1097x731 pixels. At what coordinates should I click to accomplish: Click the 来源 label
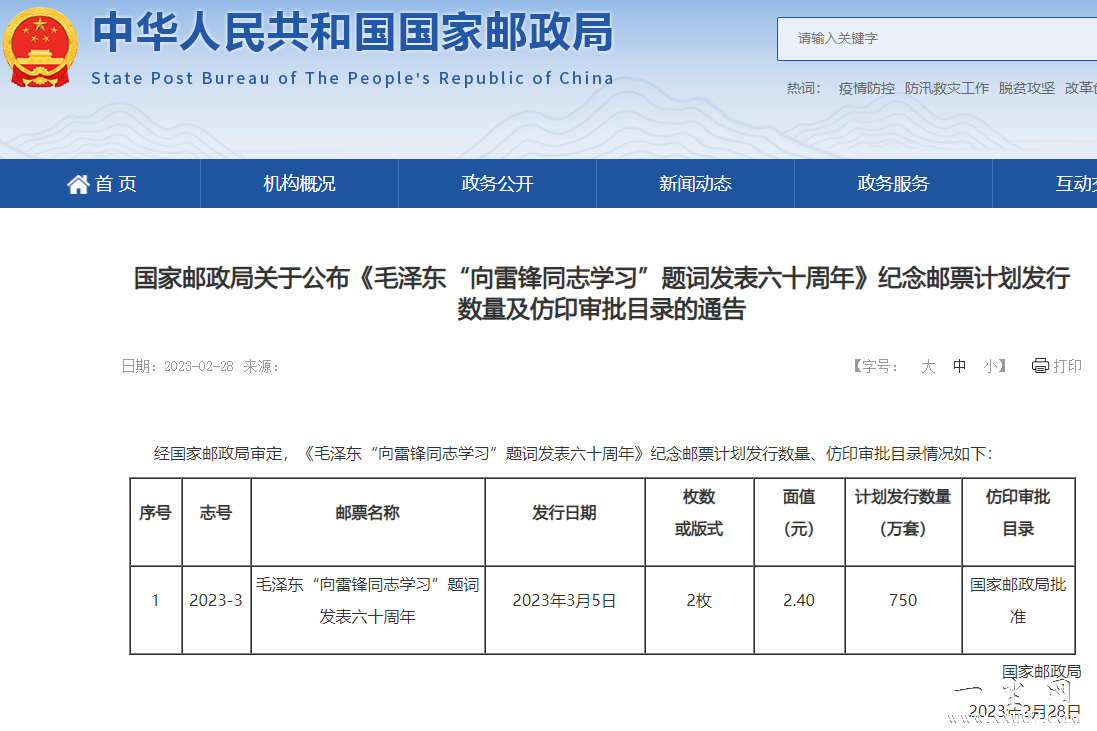tap(261, 367)
